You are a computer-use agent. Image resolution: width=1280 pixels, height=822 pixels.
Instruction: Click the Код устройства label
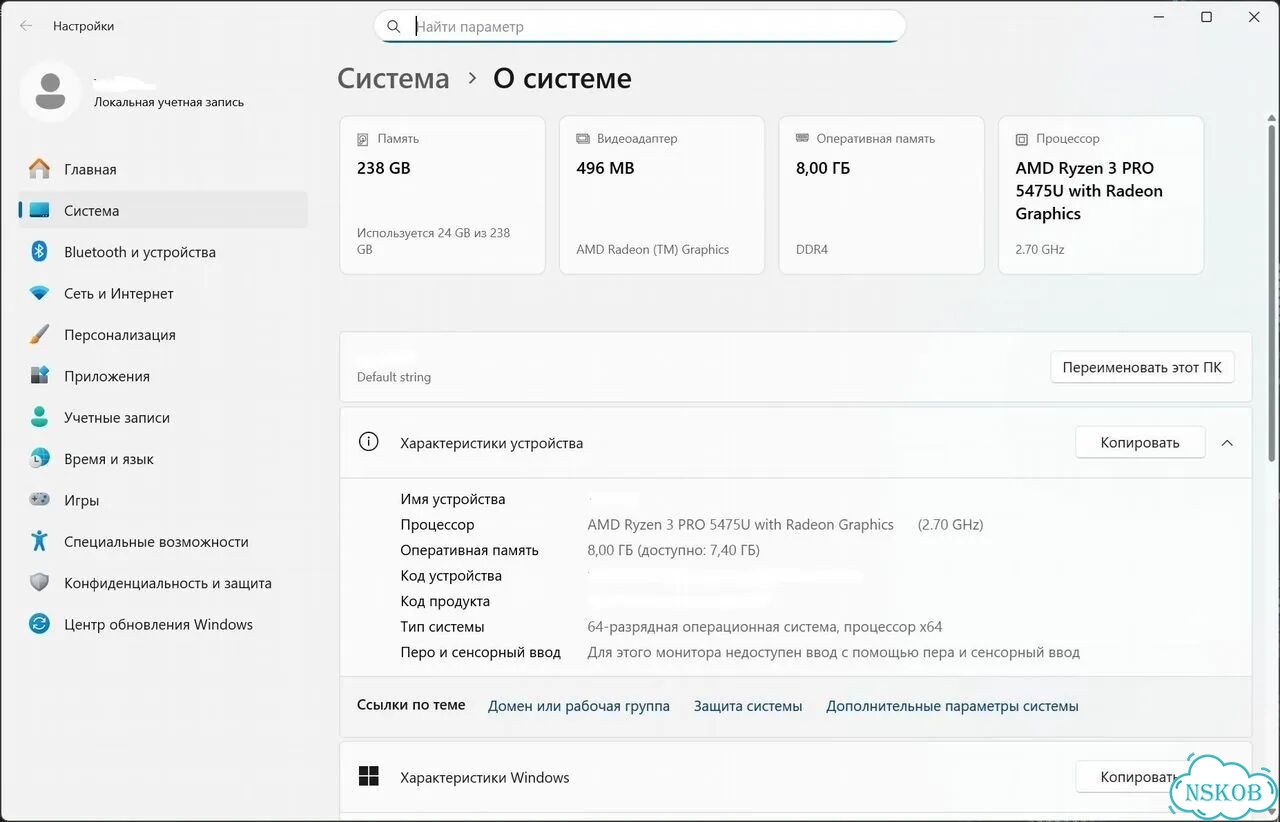[451, 576]
